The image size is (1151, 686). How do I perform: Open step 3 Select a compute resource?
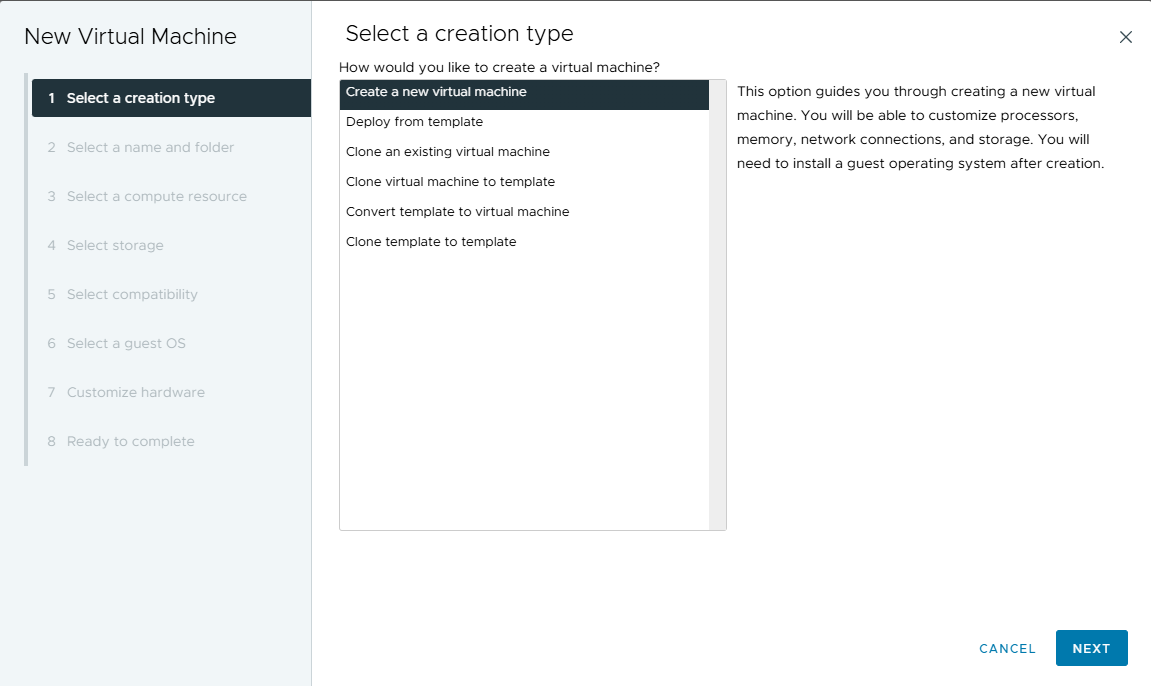(156, 196)
